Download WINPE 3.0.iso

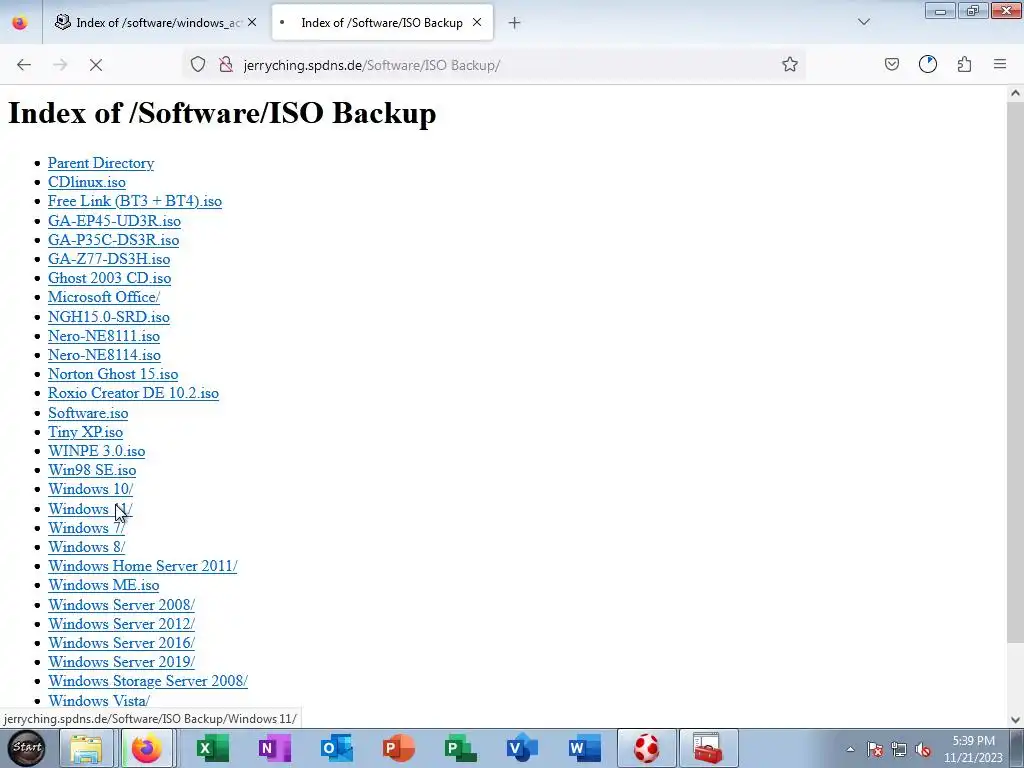[96, 451]
